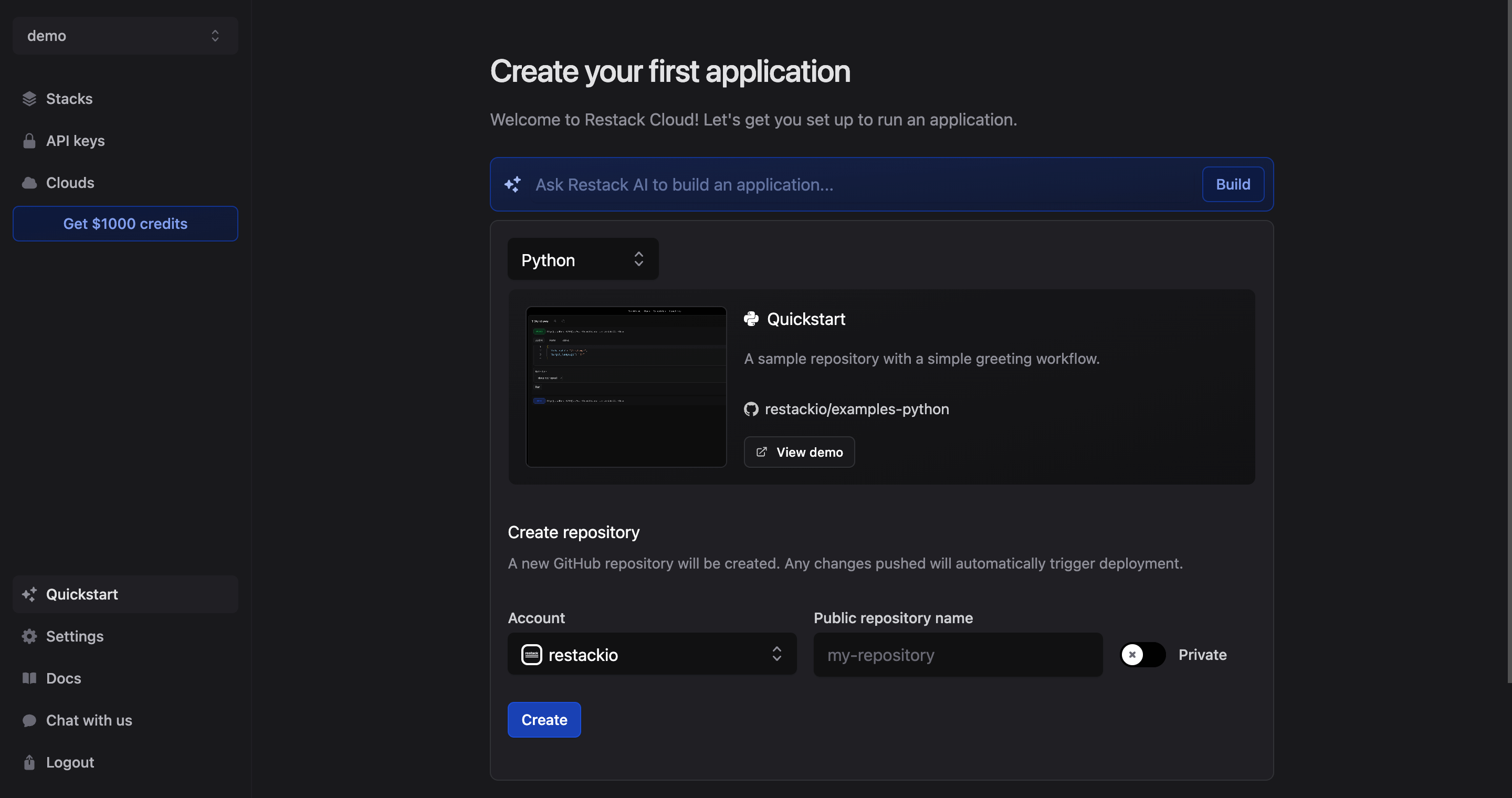Click Get $1000 credits button

pyautogui.click(x=125, y=224)
